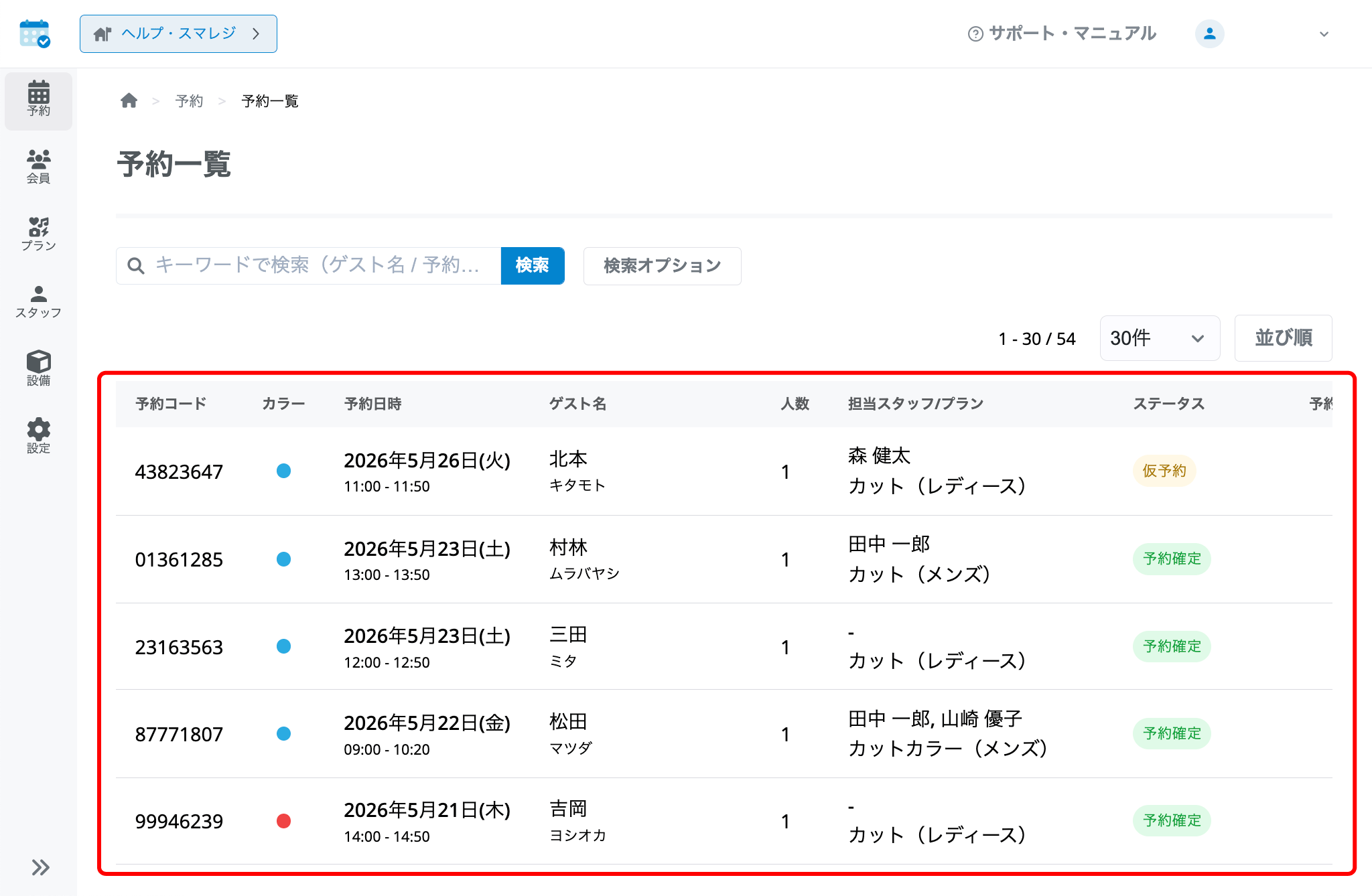Click the red color dot for 吉岡
The height and width of the screenshot is (896, 1372).
click(284, 821)
